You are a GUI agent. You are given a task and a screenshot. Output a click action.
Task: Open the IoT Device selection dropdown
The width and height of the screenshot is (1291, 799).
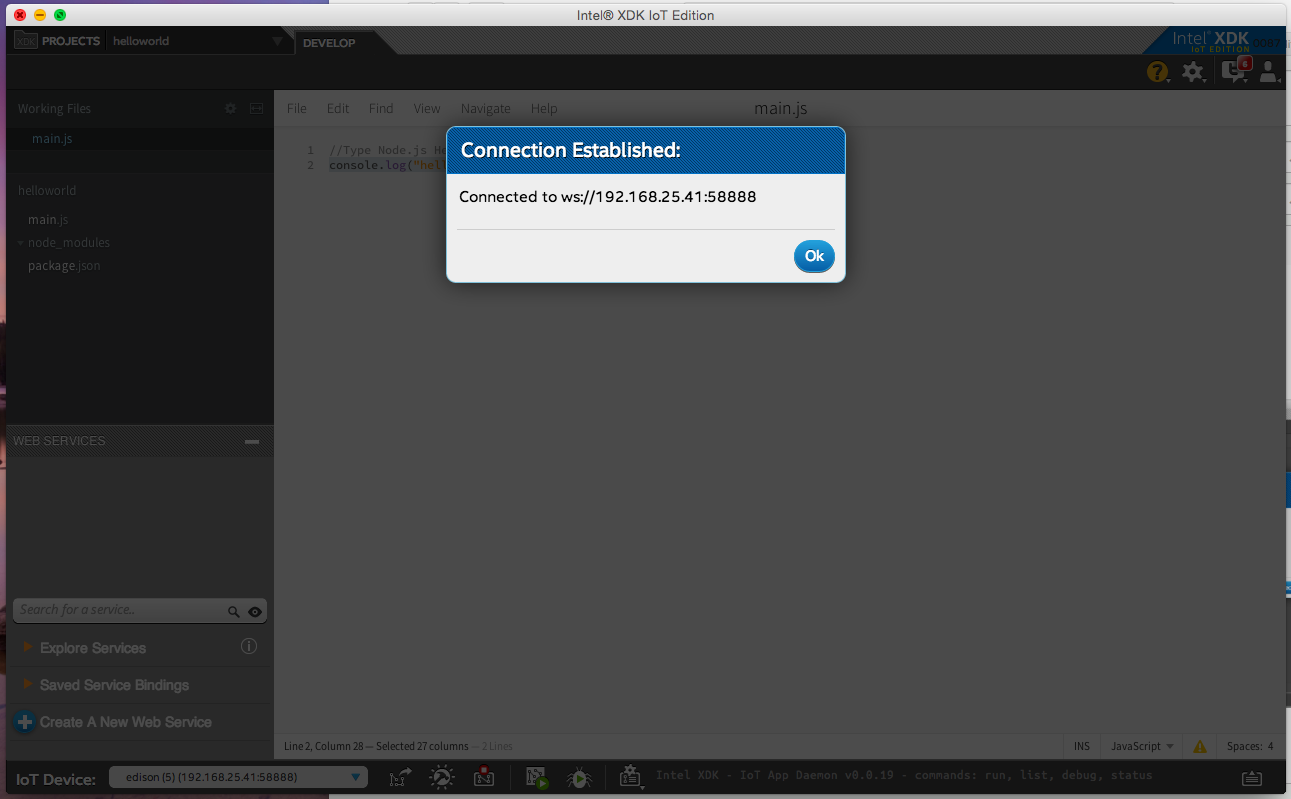tap(238, 777)
